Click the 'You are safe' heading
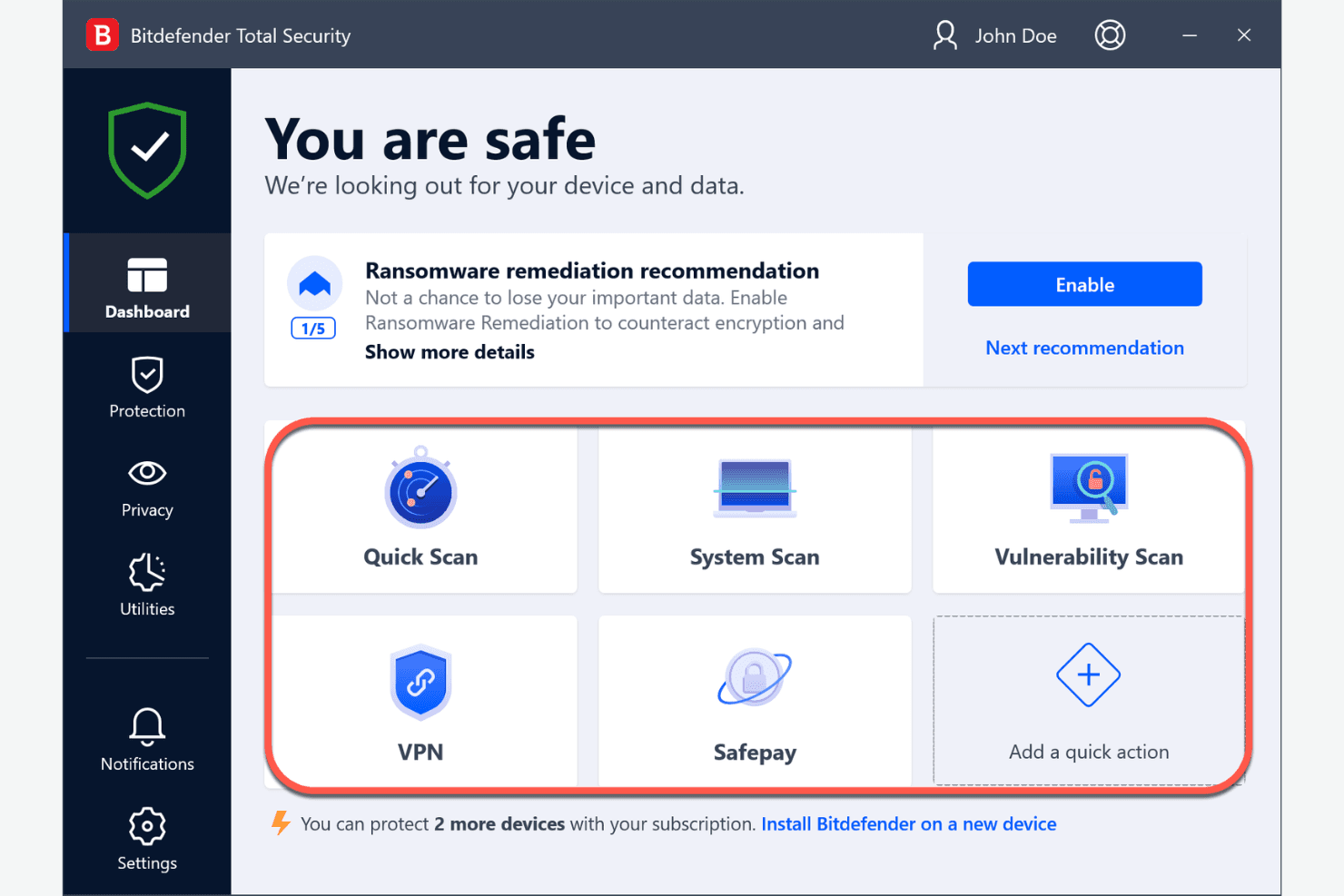This screenshot has height=896, width=1344. click(430, 140)
